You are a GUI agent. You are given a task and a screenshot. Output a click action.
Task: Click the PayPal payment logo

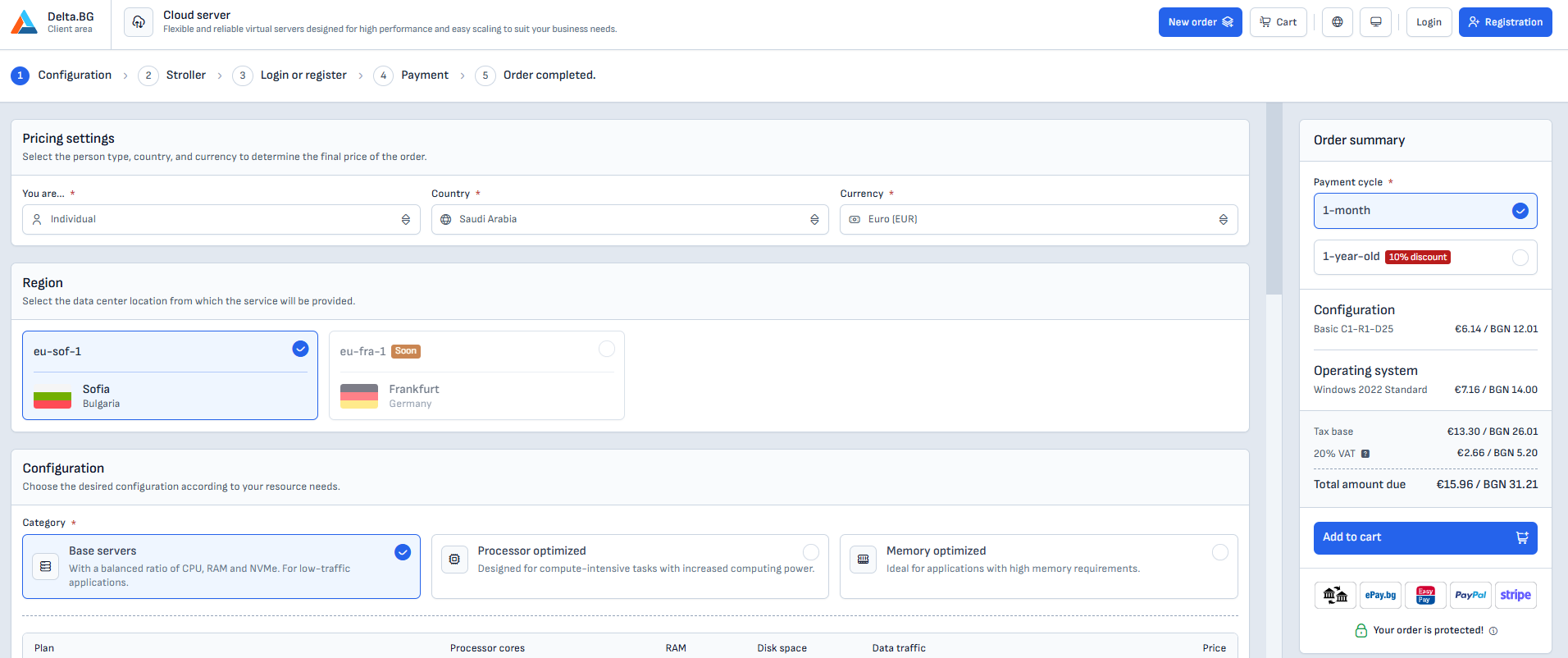click(x=1470, y=596)
